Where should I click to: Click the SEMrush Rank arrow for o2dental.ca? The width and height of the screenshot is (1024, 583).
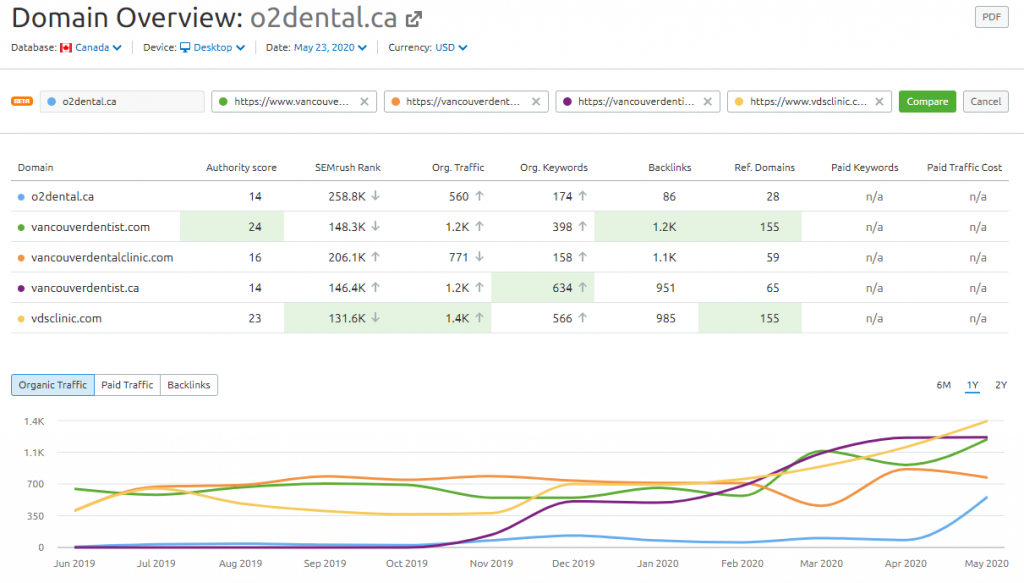[x=376, y=196]
